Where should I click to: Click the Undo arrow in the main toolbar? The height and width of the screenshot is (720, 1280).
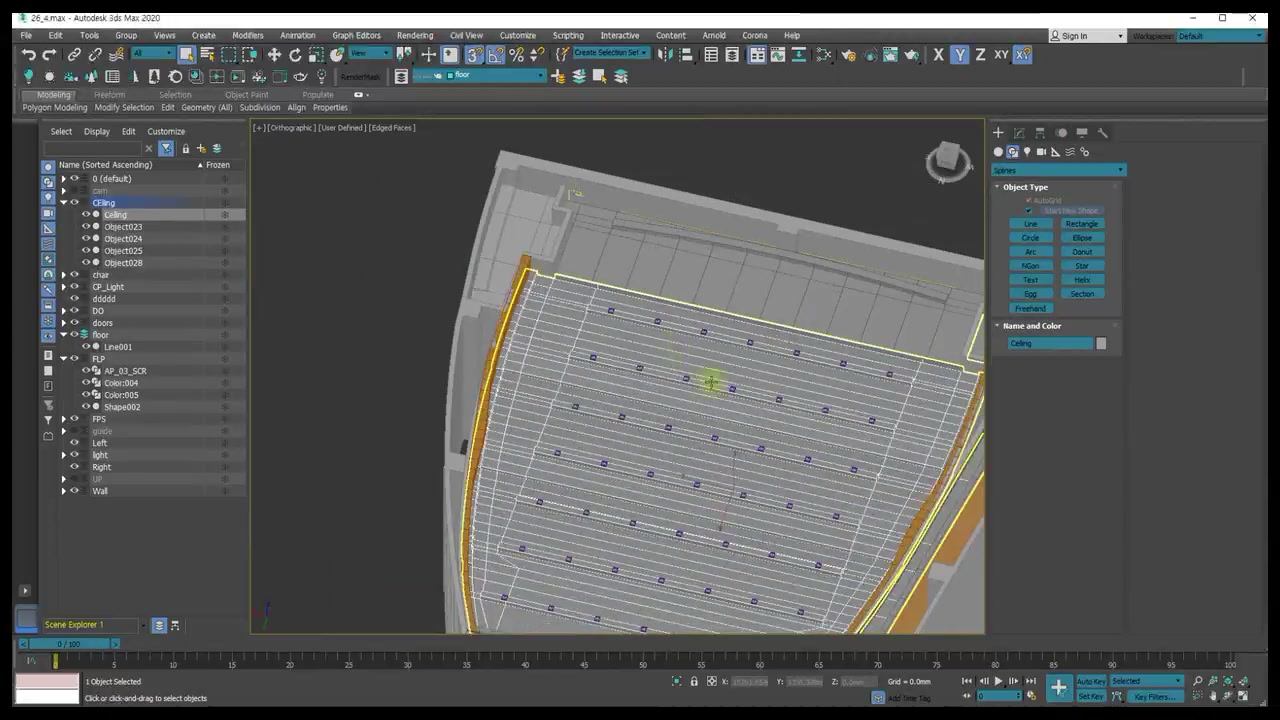28,55
